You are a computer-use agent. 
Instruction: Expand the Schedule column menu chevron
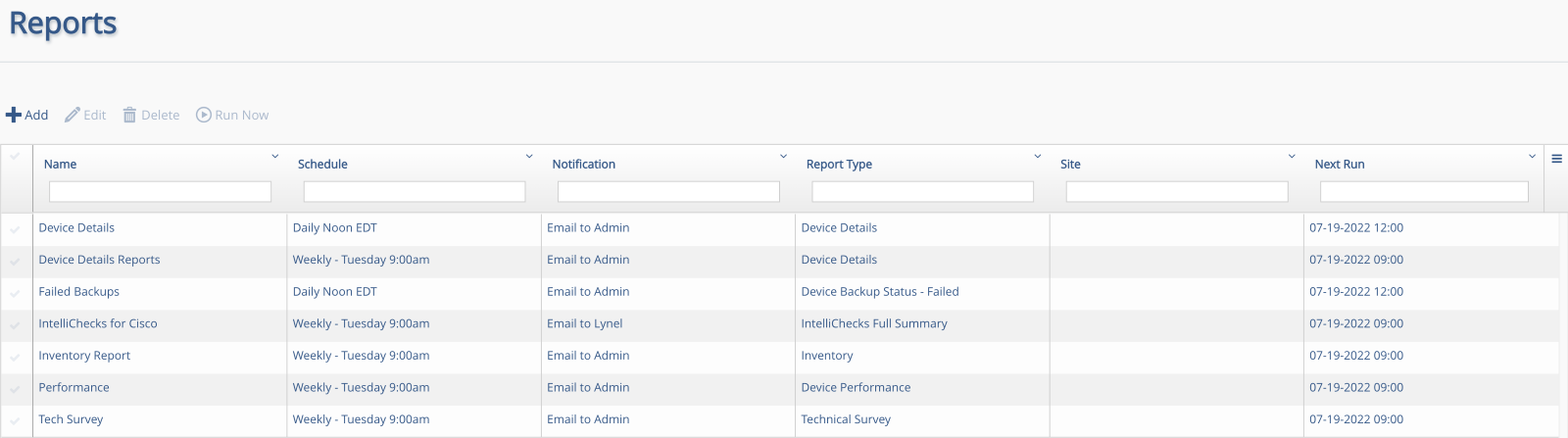click(x=529, y=157)
